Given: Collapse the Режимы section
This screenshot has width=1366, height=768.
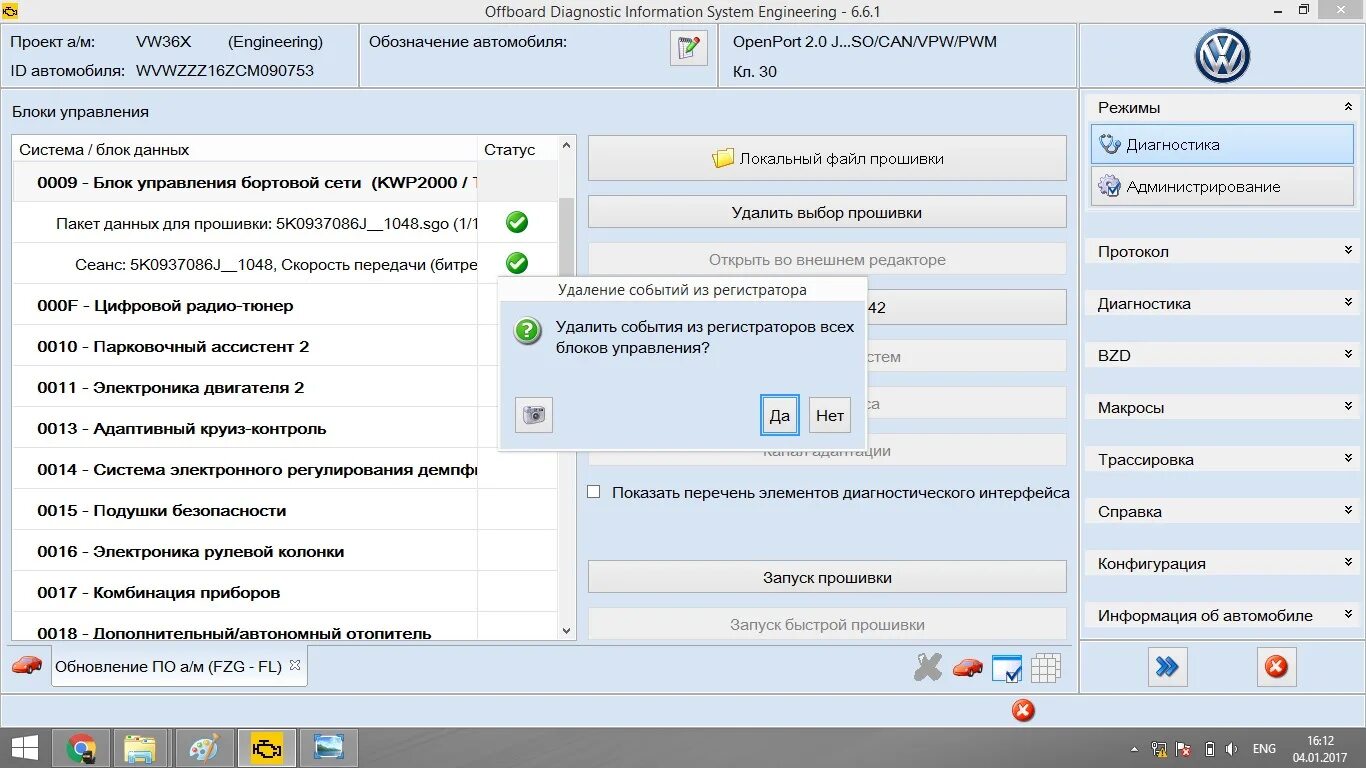Looking at the screenshot, I should [x=1348, y=107].
